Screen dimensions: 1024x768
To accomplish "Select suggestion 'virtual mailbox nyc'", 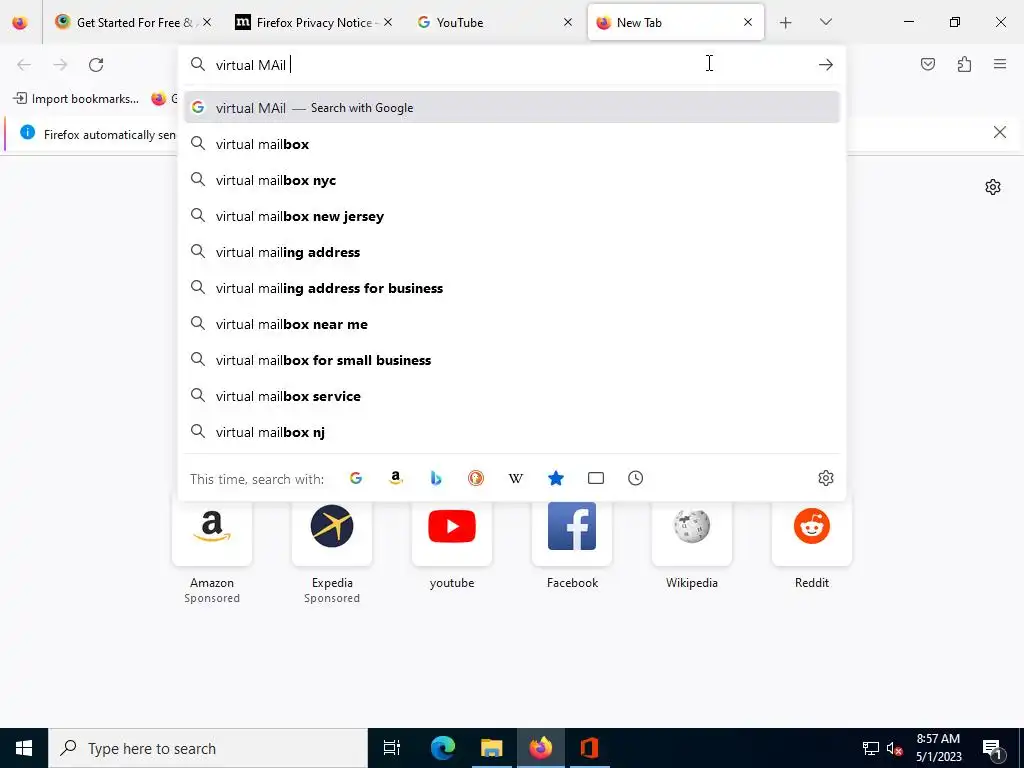I will tap(512, 180).
